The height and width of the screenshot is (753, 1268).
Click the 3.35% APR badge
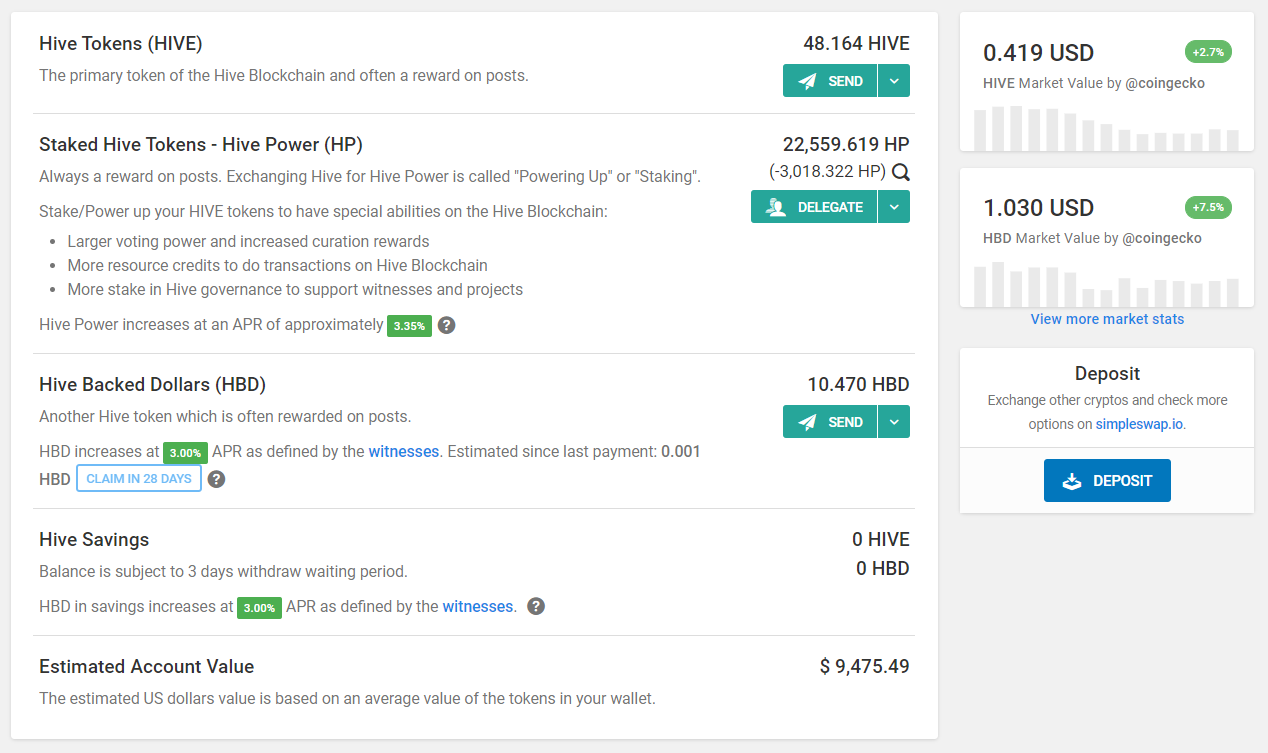pyautogui.click(x=409, y=326)
